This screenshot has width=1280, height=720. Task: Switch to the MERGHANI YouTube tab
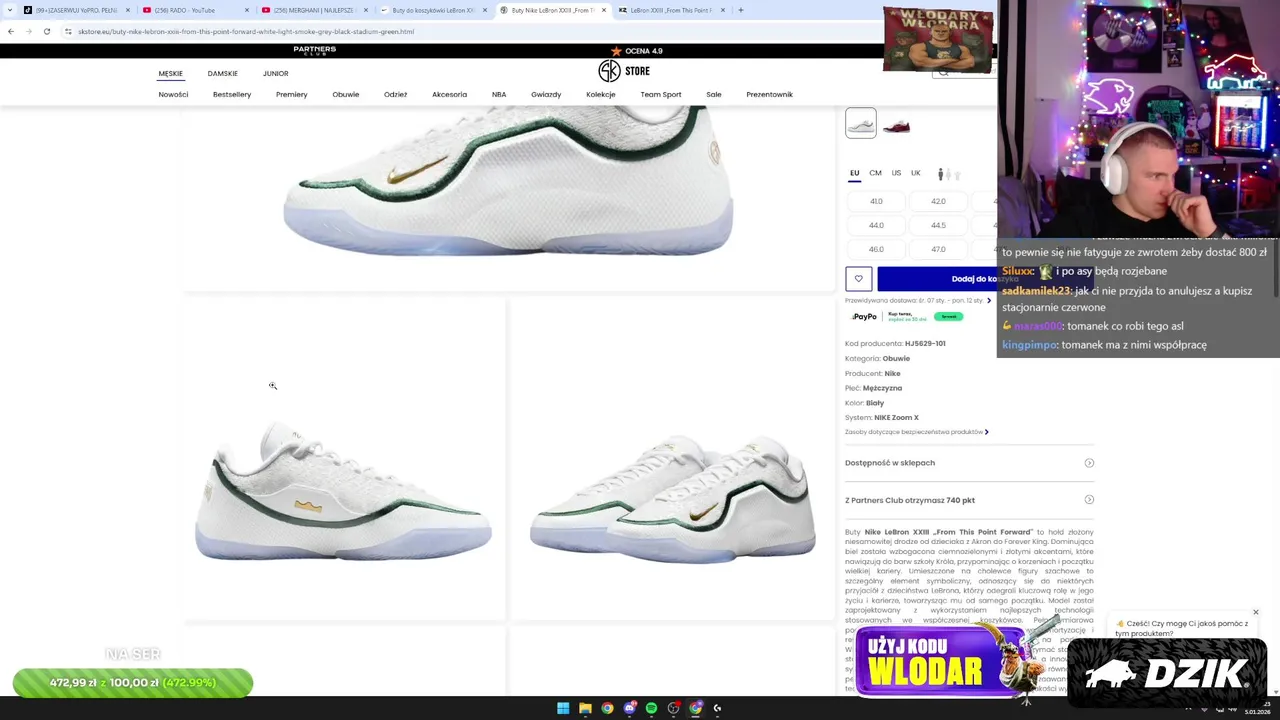tap(315, 10)
